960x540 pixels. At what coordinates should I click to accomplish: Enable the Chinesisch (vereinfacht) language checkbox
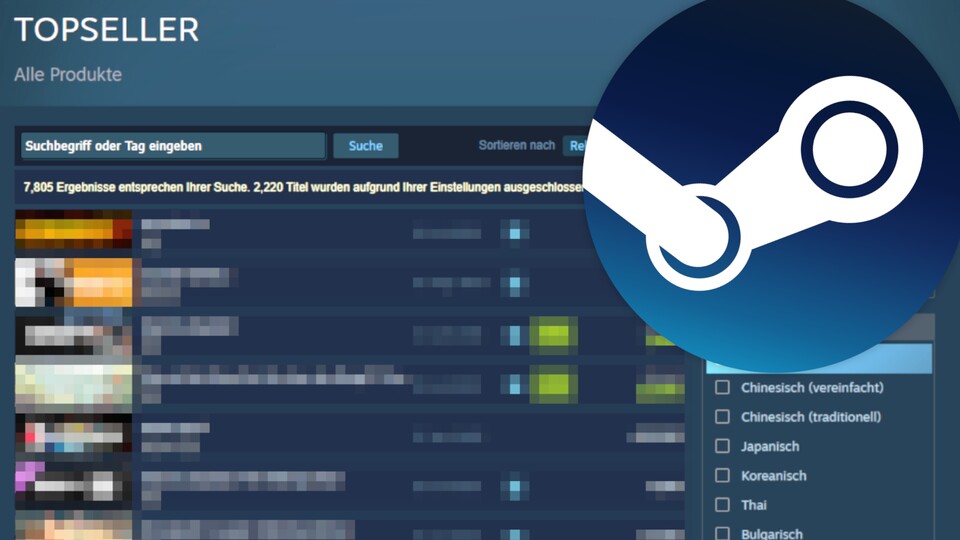(x=722, y=388)
